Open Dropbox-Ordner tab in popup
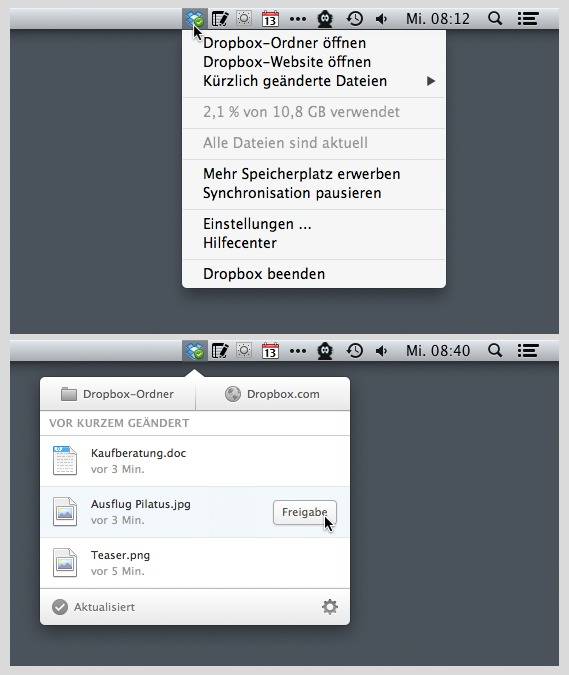The image size is (569, 675). coord(118,394)
